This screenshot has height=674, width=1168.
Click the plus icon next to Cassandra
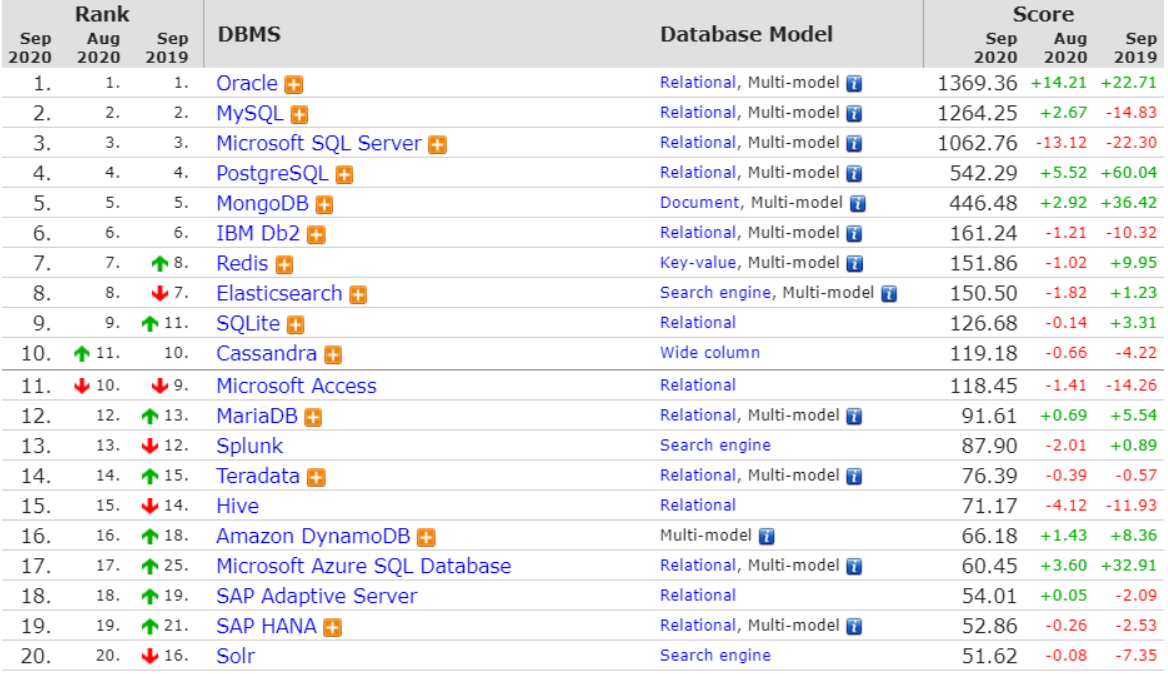(333, 355)
